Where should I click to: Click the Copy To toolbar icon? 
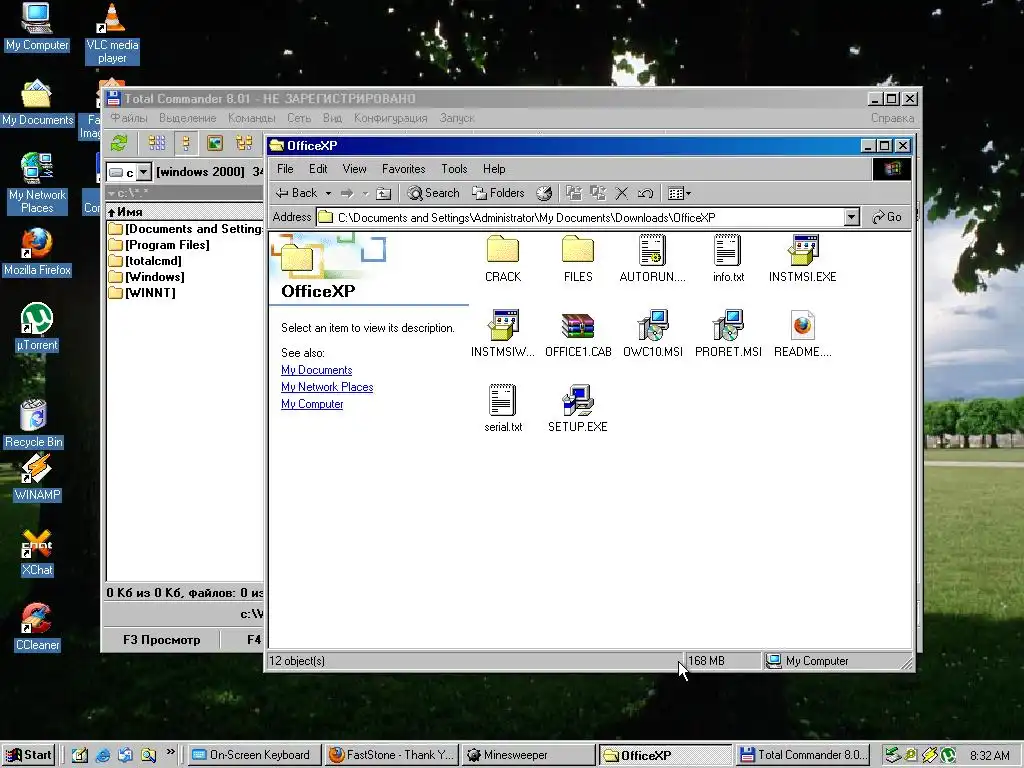[598, 193]
